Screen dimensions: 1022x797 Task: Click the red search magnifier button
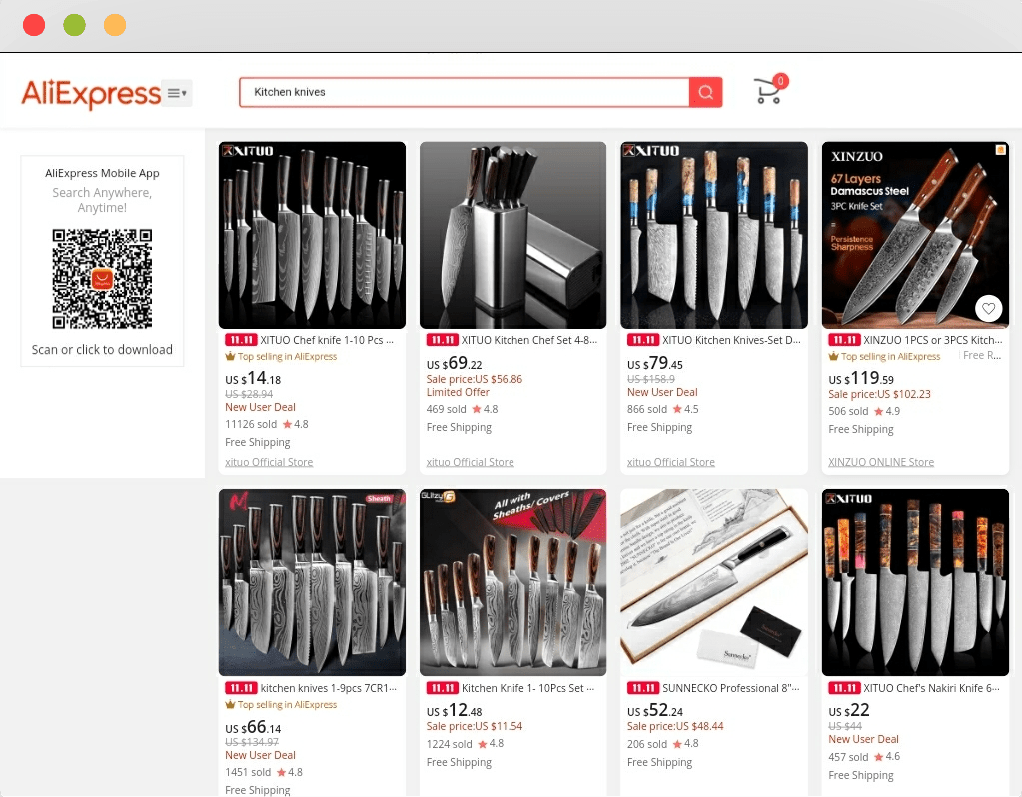tap(705, 92)
